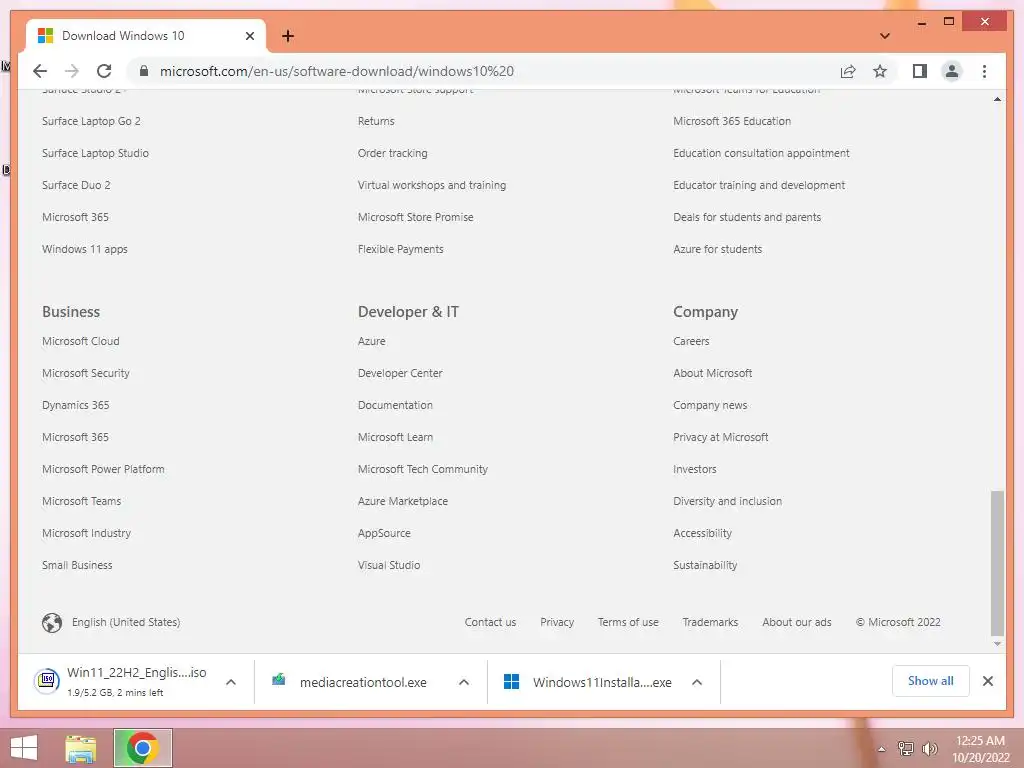Viewport: 1024px width, 768px height.
Task: Open the taskbar volume icon
Action: [x=929, y=748]
